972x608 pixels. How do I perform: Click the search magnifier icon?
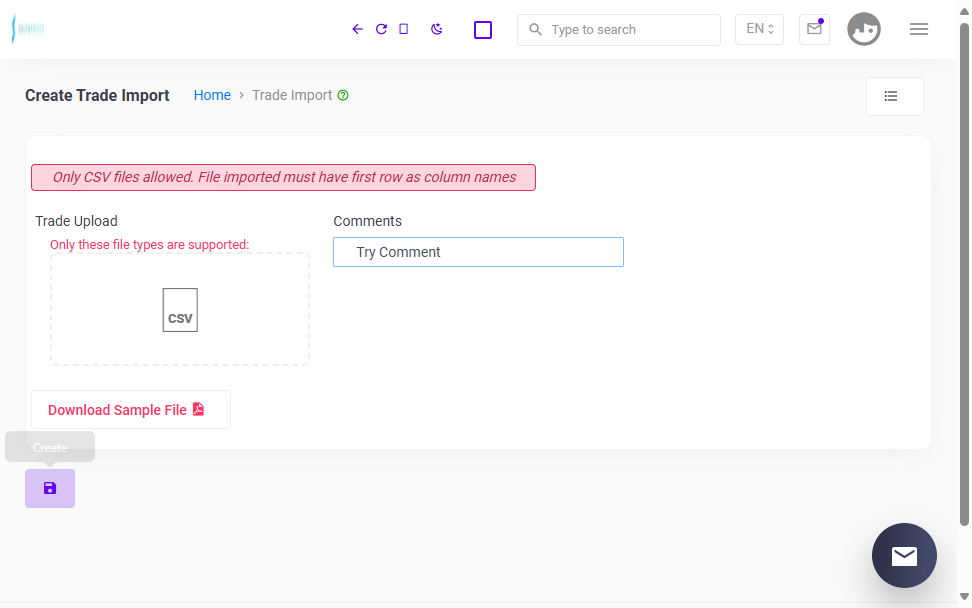tap(536, 29)
